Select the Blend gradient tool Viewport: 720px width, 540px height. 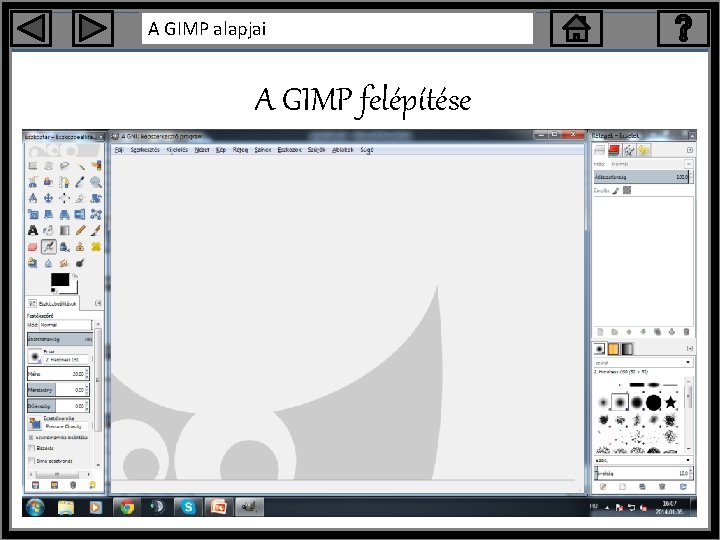click(x=64, y=230)
